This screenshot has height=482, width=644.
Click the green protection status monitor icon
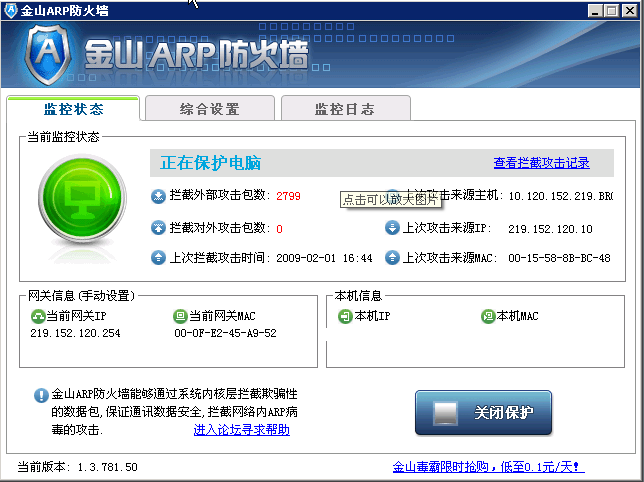(x=82, y=198)
